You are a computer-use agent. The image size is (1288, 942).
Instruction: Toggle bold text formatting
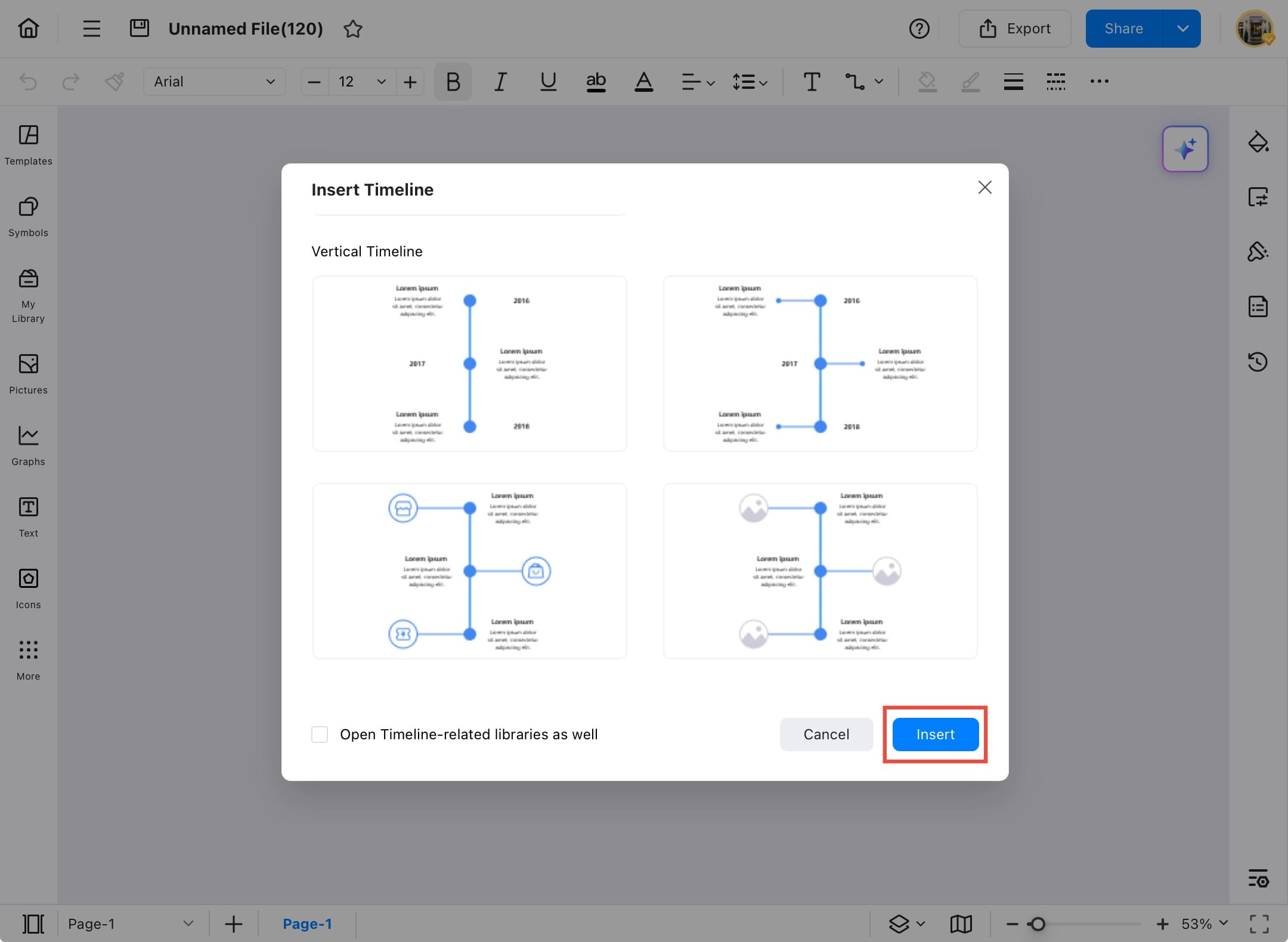click(x=452, y=82)
